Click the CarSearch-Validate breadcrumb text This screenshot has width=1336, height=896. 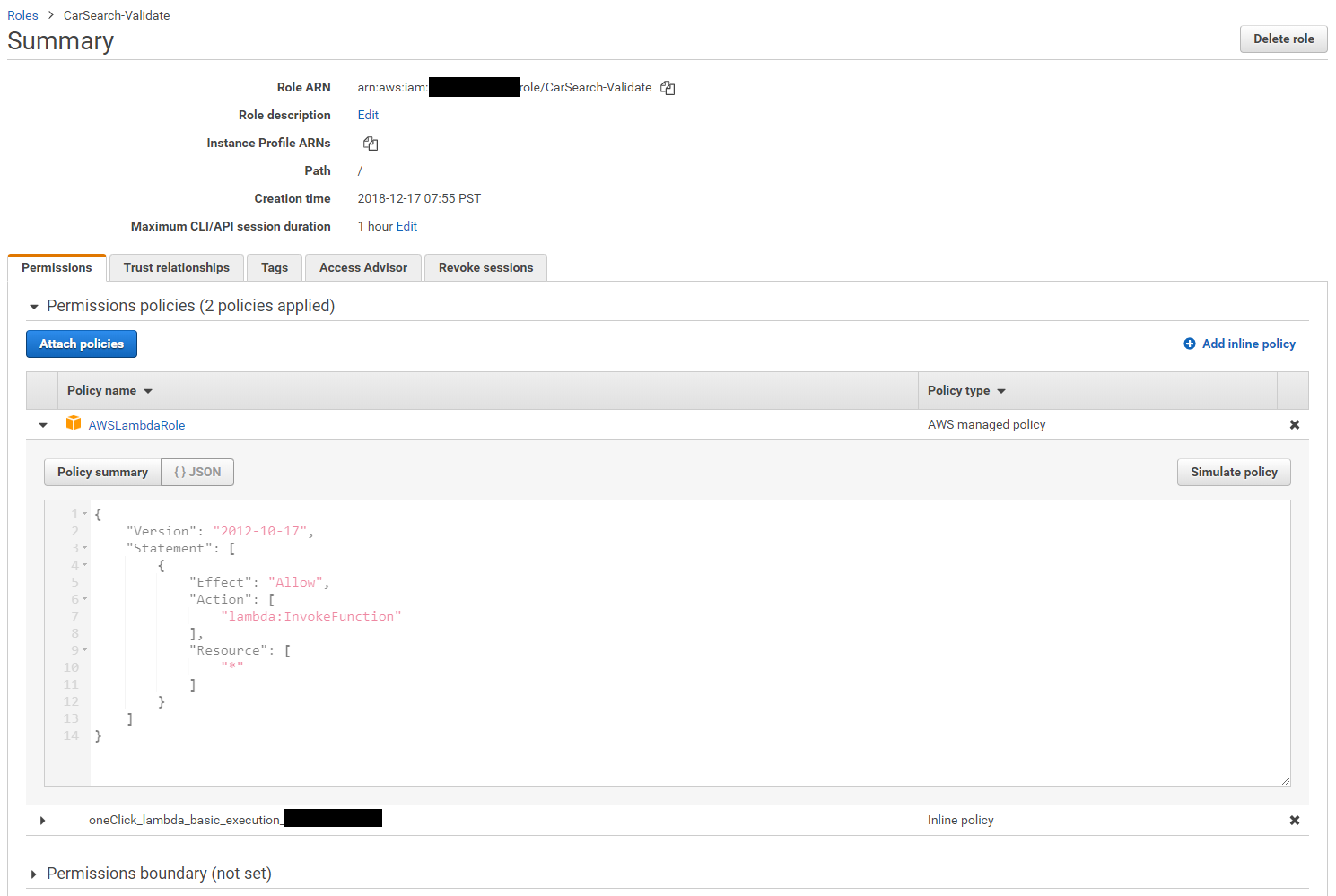(117, 15)
